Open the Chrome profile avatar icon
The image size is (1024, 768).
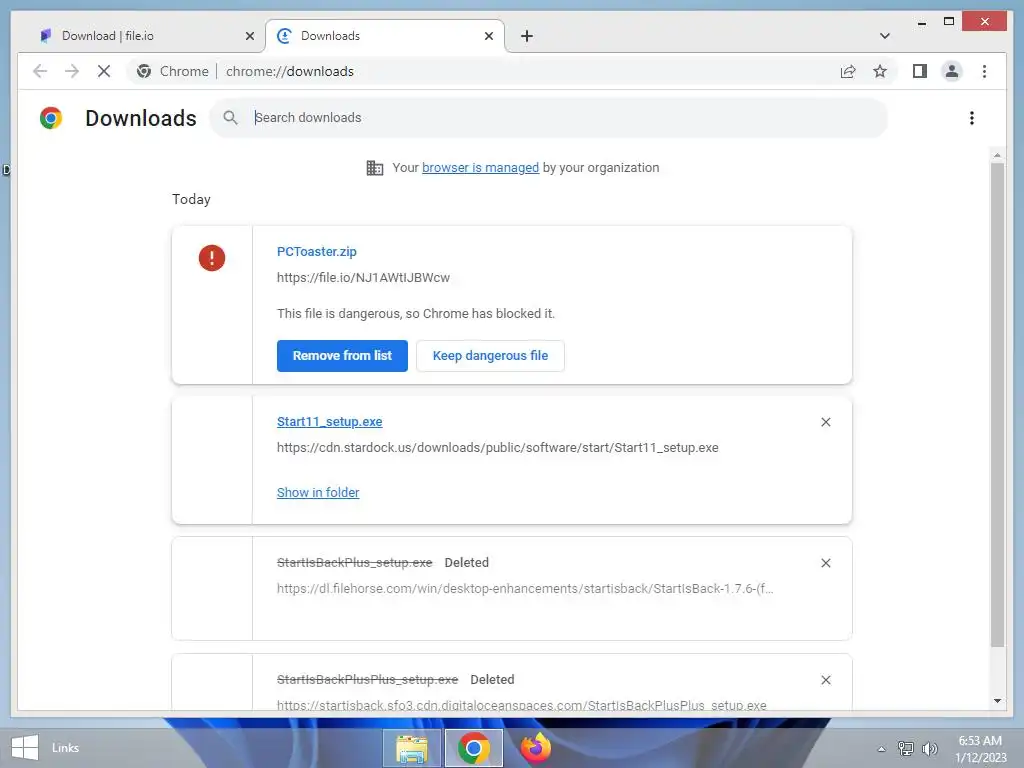[x=952, y=71]
